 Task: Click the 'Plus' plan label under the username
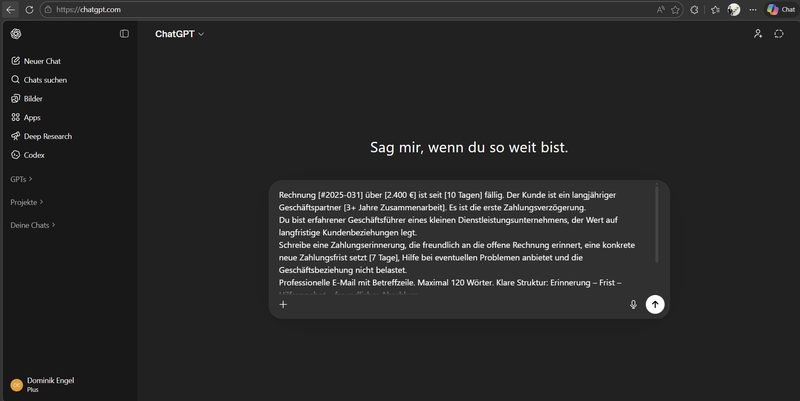click(33, 390)
